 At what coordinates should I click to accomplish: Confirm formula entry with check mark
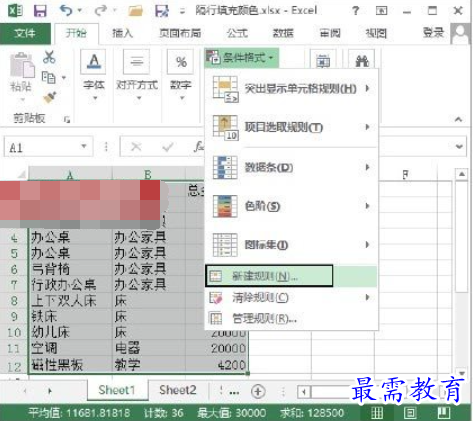tap(168, 147)
